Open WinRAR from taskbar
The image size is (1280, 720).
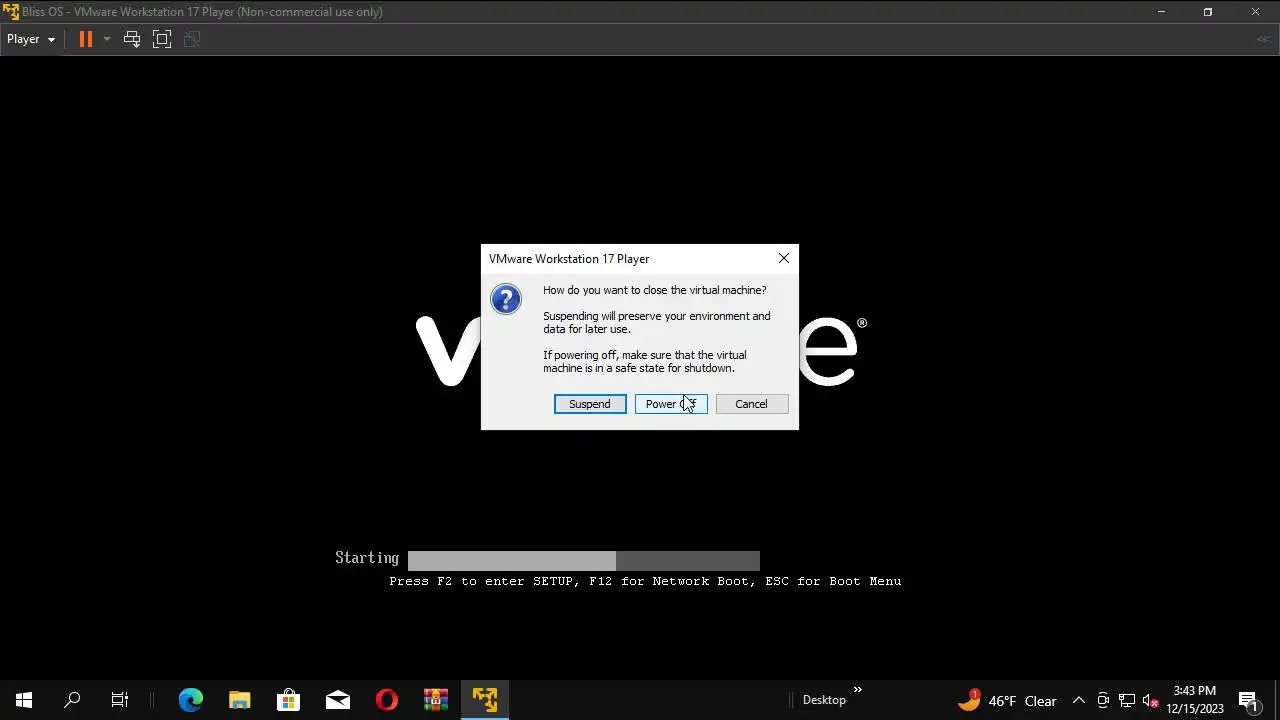pos(436,700)
